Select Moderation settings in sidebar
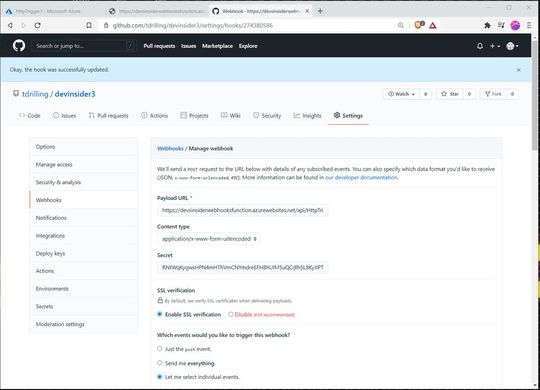This screenshot has height=390, width=540. pyautogui.click(x=84, y=324)
